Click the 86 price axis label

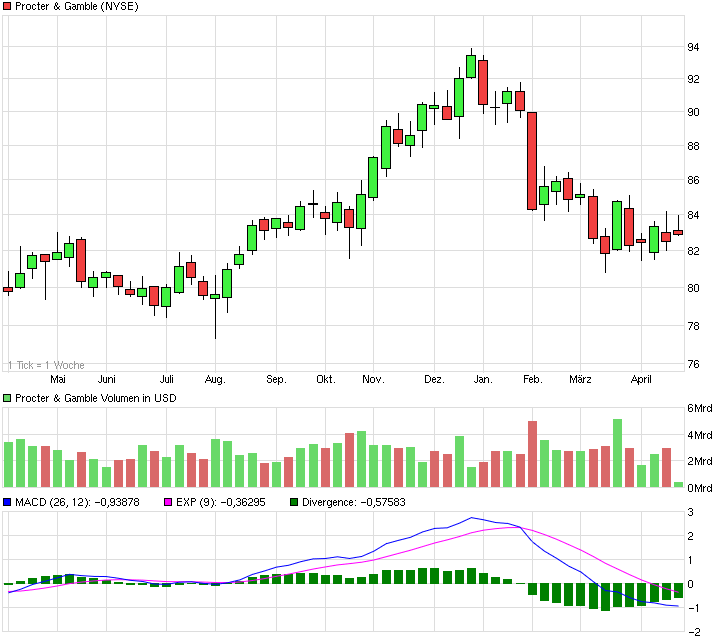coord(693,180)
